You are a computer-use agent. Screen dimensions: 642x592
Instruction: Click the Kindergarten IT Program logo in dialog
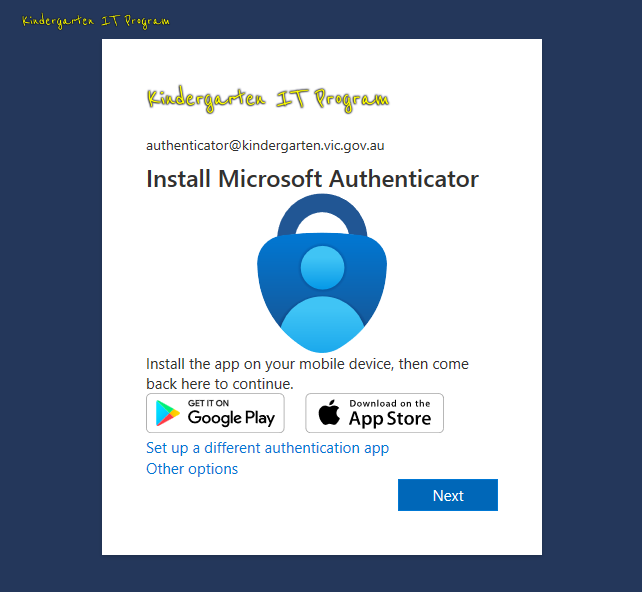(x=268, y=100)
